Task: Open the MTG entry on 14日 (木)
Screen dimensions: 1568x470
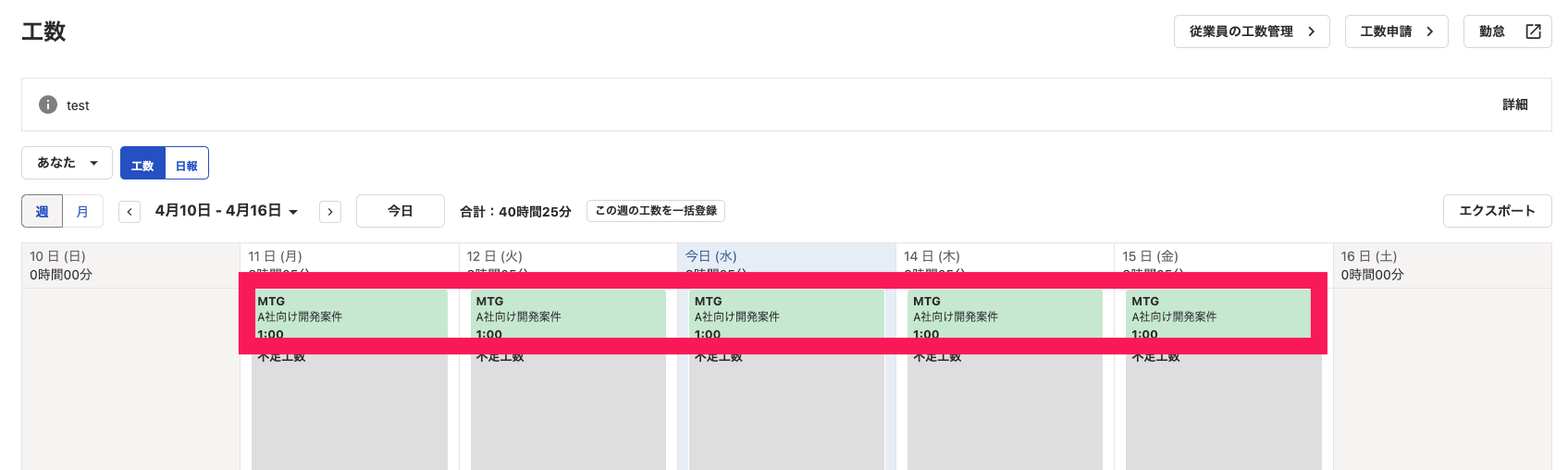Action: point(1006,315)
